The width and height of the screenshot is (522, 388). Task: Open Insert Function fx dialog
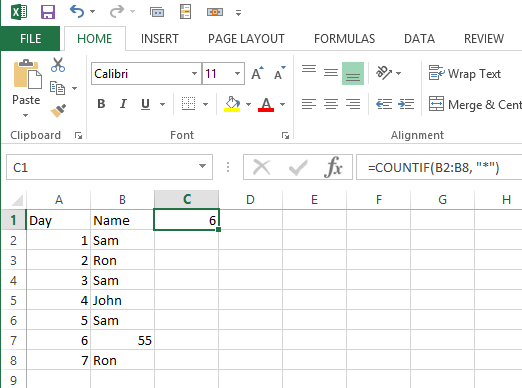(x=333, y=167)
